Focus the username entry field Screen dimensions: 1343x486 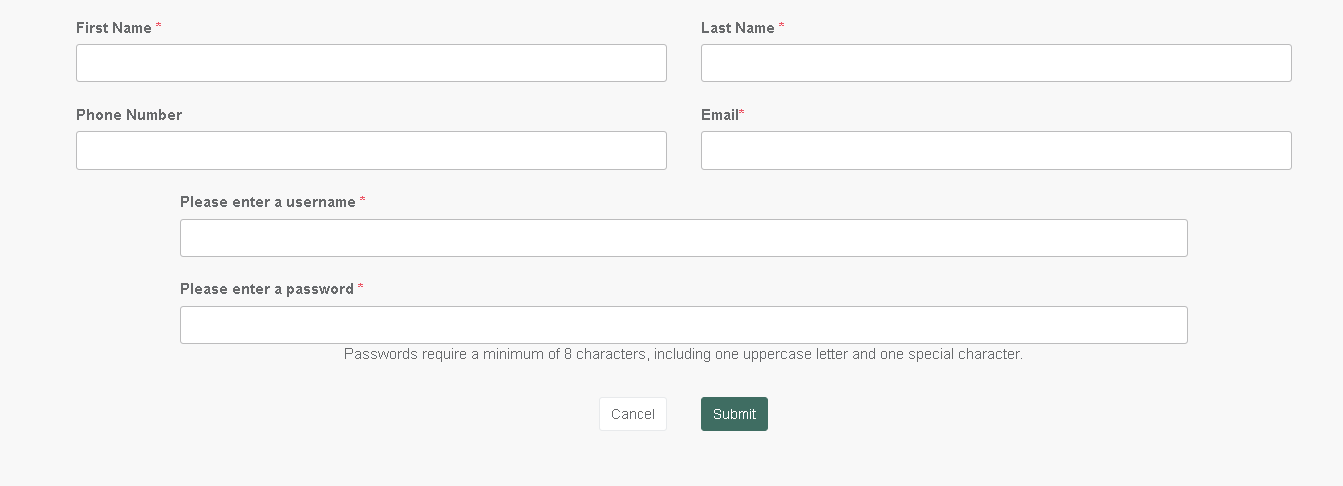coord(683,238)
